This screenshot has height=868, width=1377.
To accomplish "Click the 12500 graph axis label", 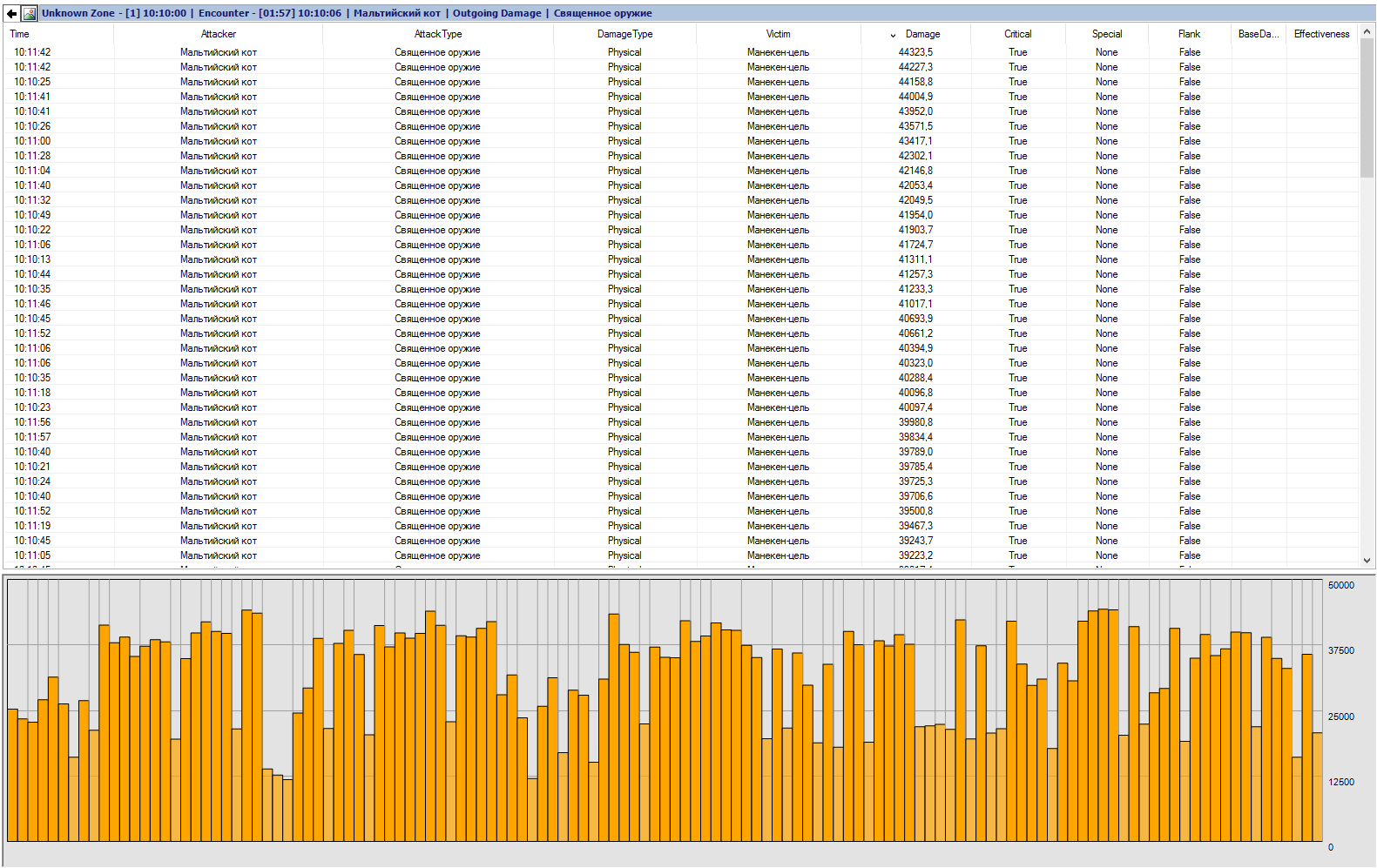I will pos(1341,782).
